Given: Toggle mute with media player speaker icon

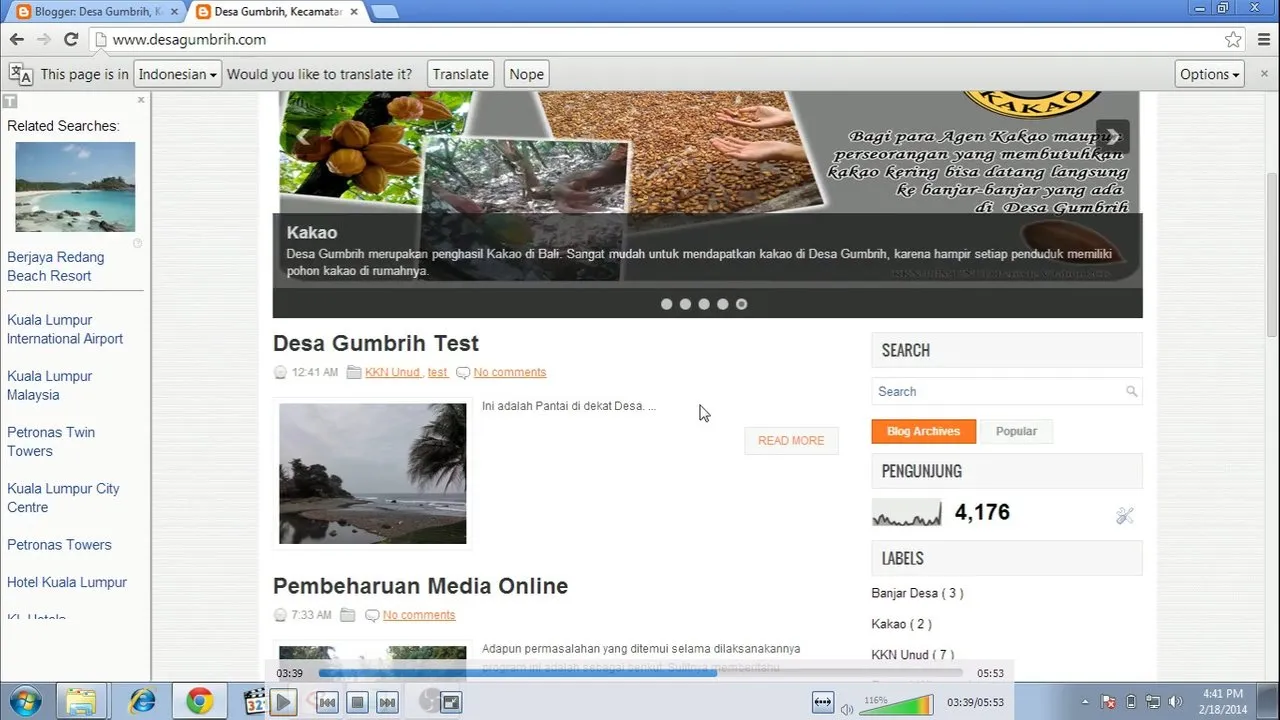Looking at the screenshot, I should [847, 709].
